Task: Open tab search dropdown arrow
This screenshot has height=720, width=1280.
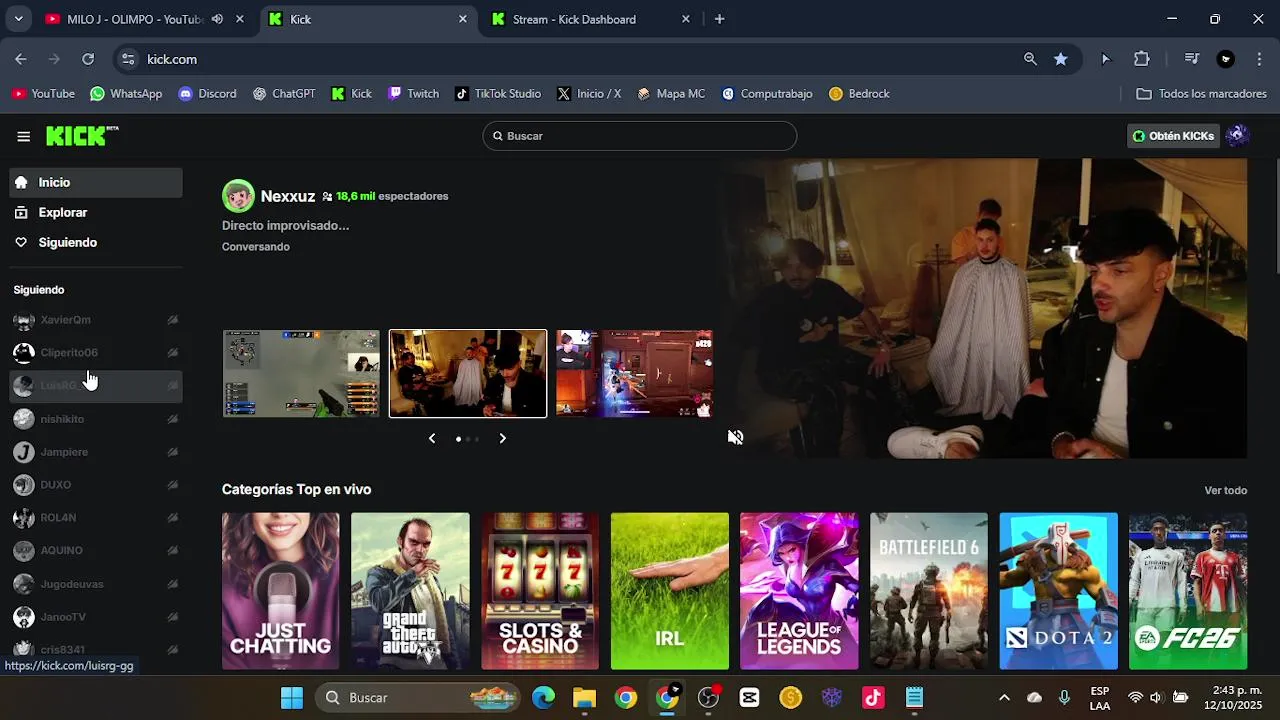Action: [18, 19]
